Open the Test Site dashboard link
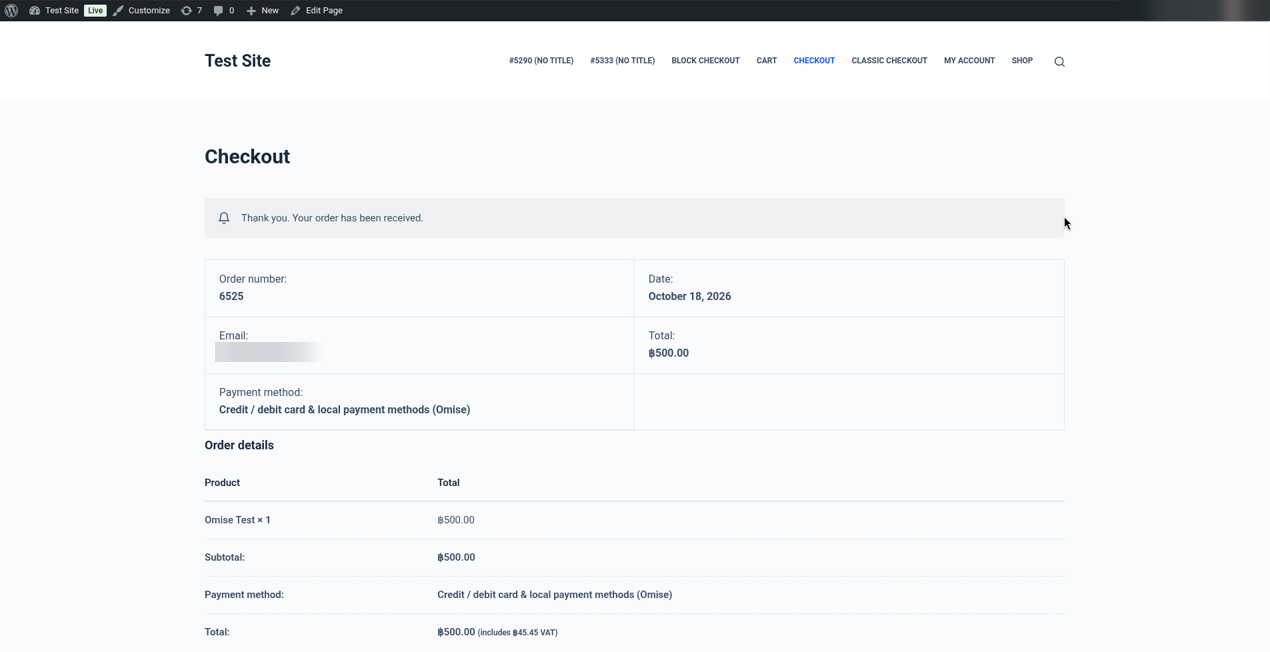This screenshot has width=1270, height=652. pyautogui.click(x=54, y=10)
